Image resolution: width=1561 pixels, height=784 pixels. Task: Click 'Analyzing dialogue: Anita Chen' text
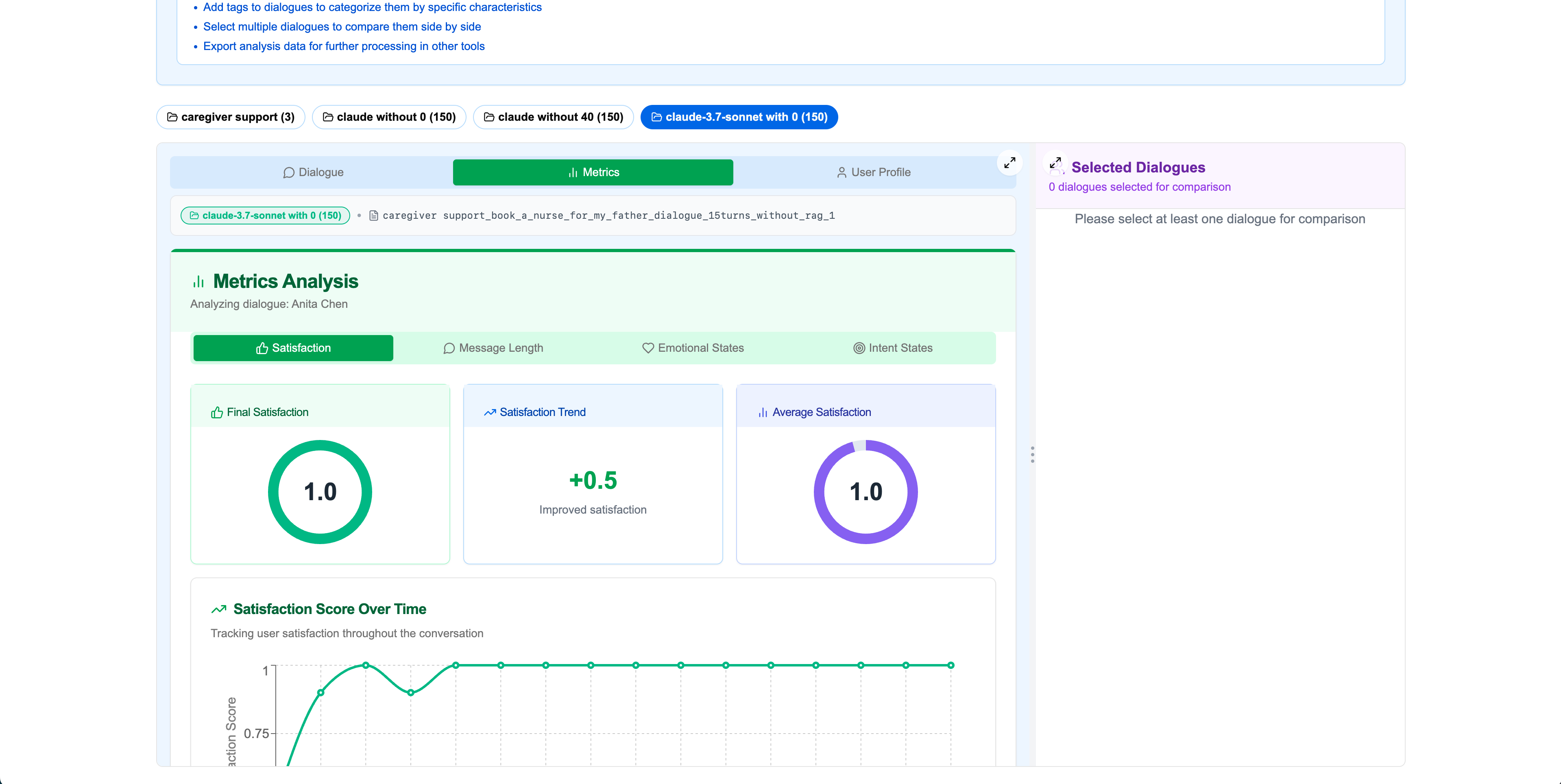269,304
